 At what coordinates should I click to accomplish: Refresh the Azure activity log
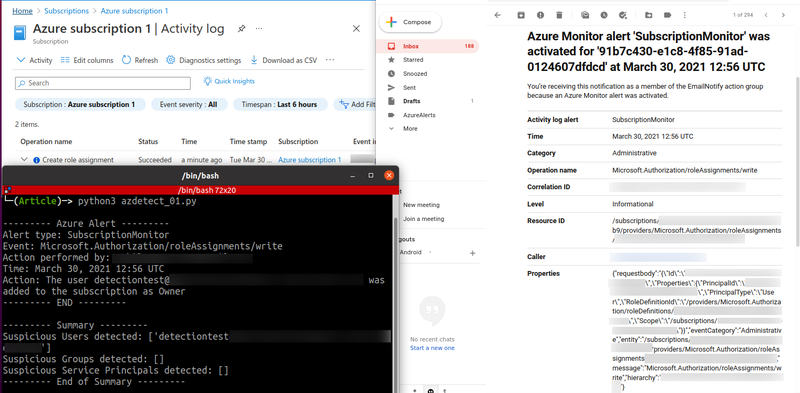pos(140,60)
